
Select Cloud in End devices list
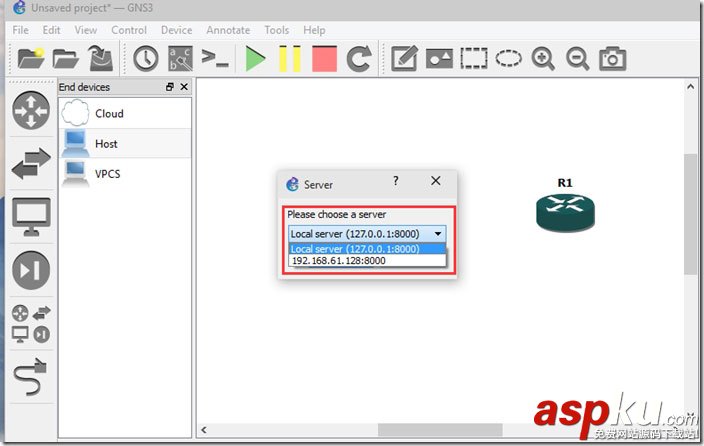[x=125, y=113]
